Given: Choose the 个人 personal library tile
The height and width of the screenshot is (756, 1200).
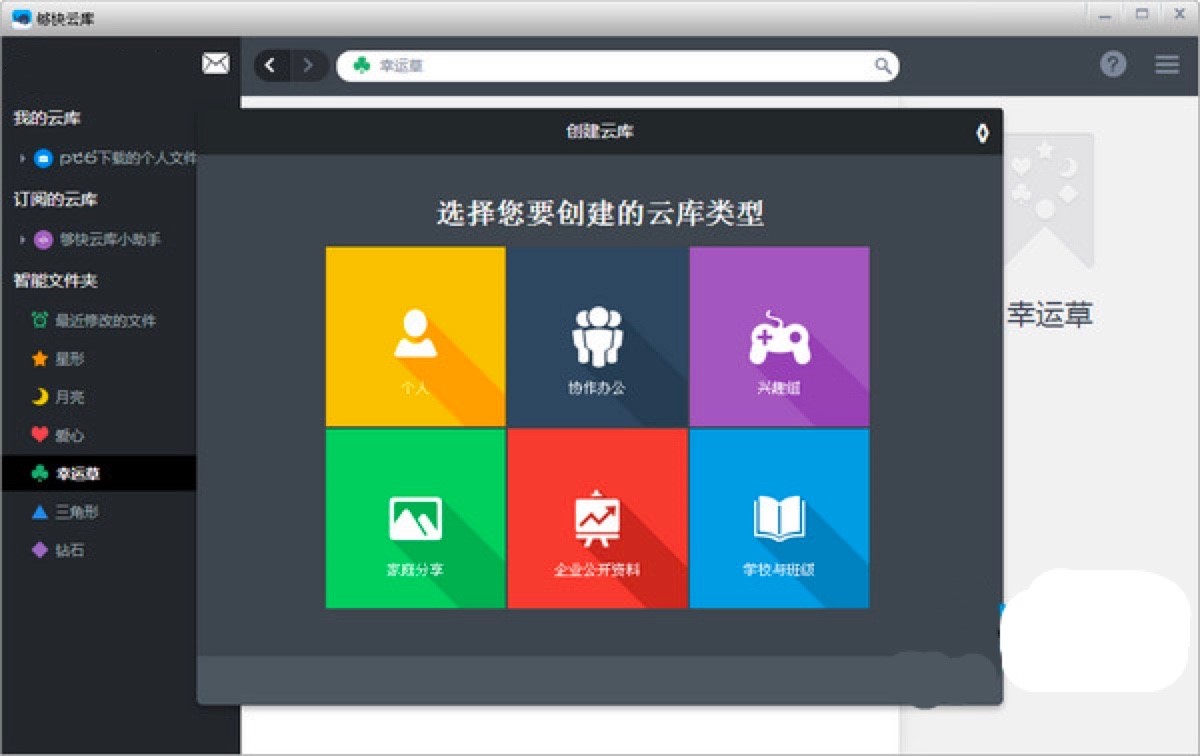Looking at the screenshot, I should click(415, 336).
